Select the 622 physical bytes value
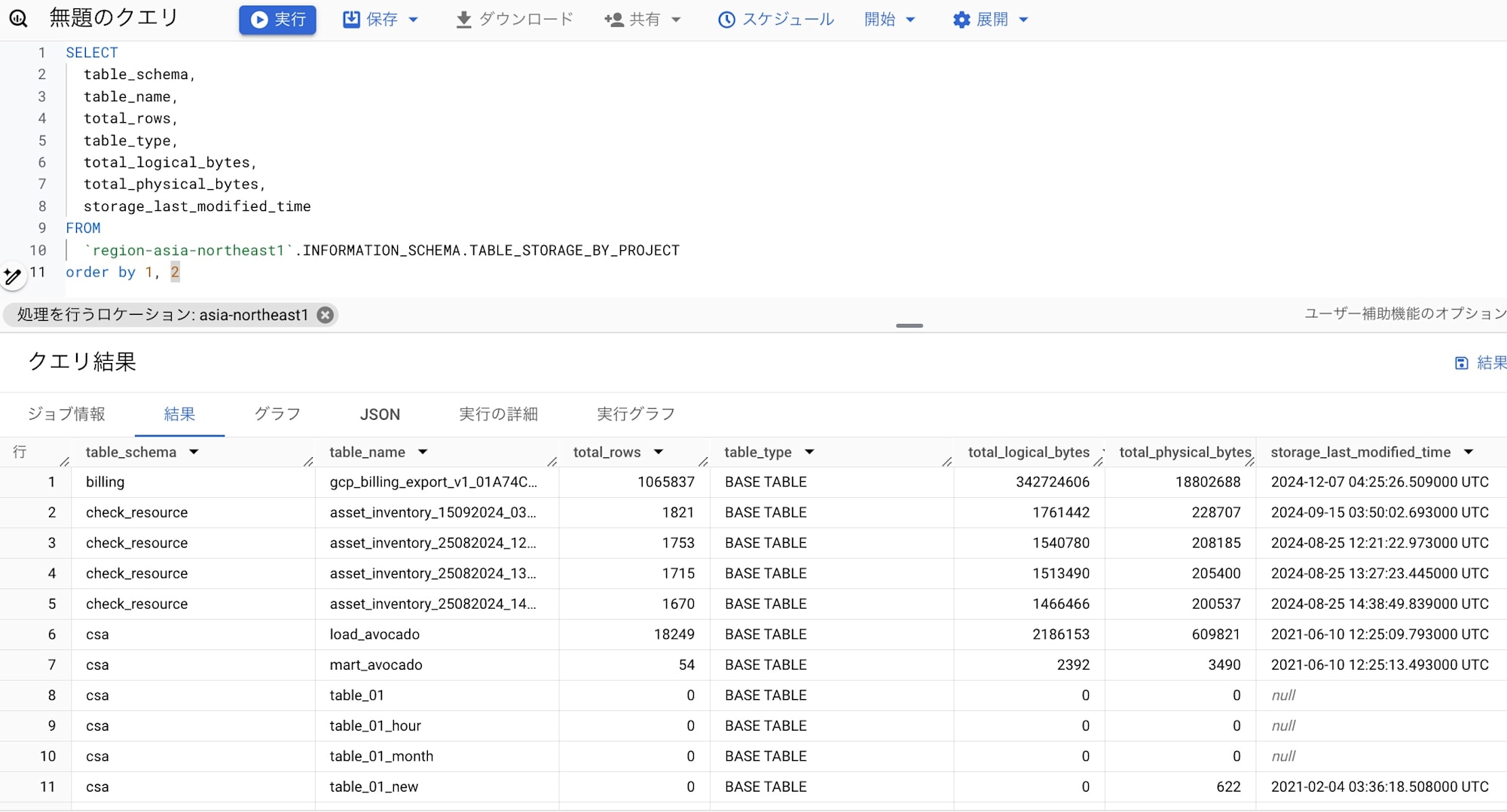1507x812 pixels. click(1228, 786)
